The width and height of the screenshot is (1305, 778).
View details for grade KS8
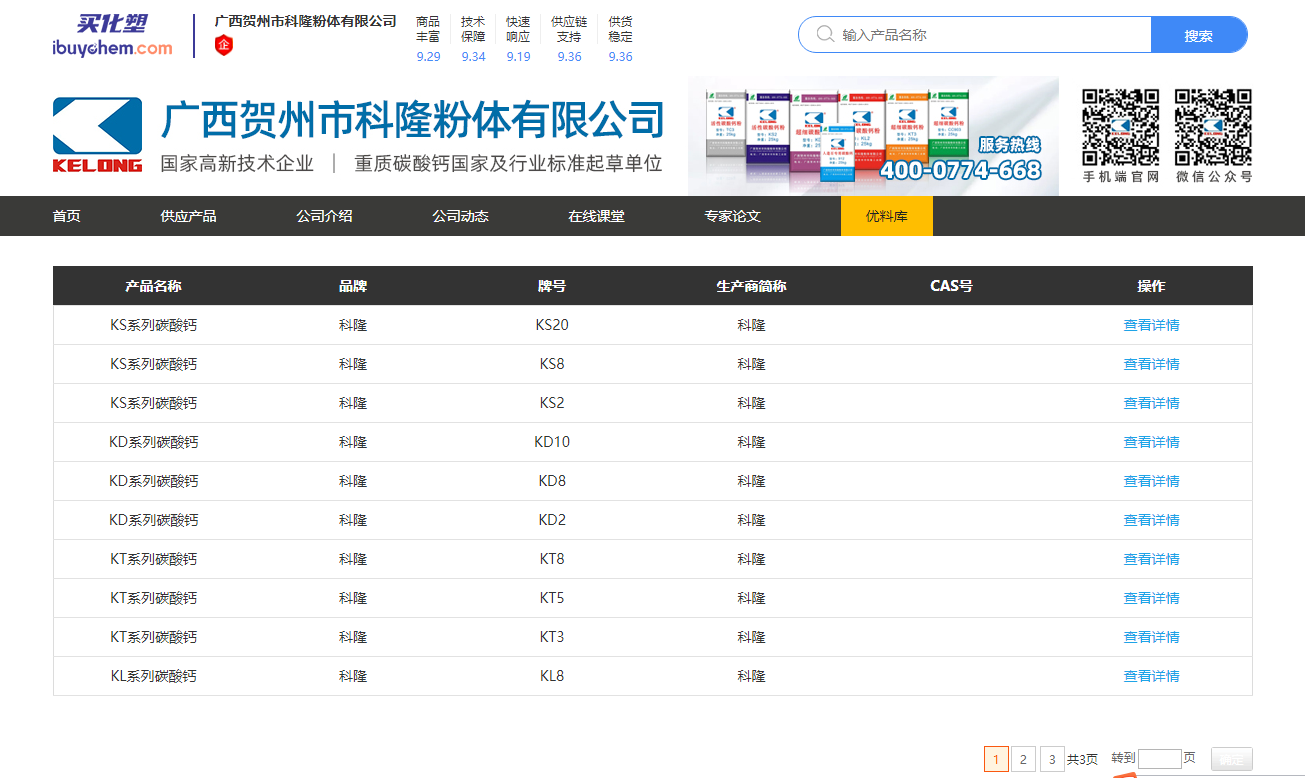(x=1151, y=364)
